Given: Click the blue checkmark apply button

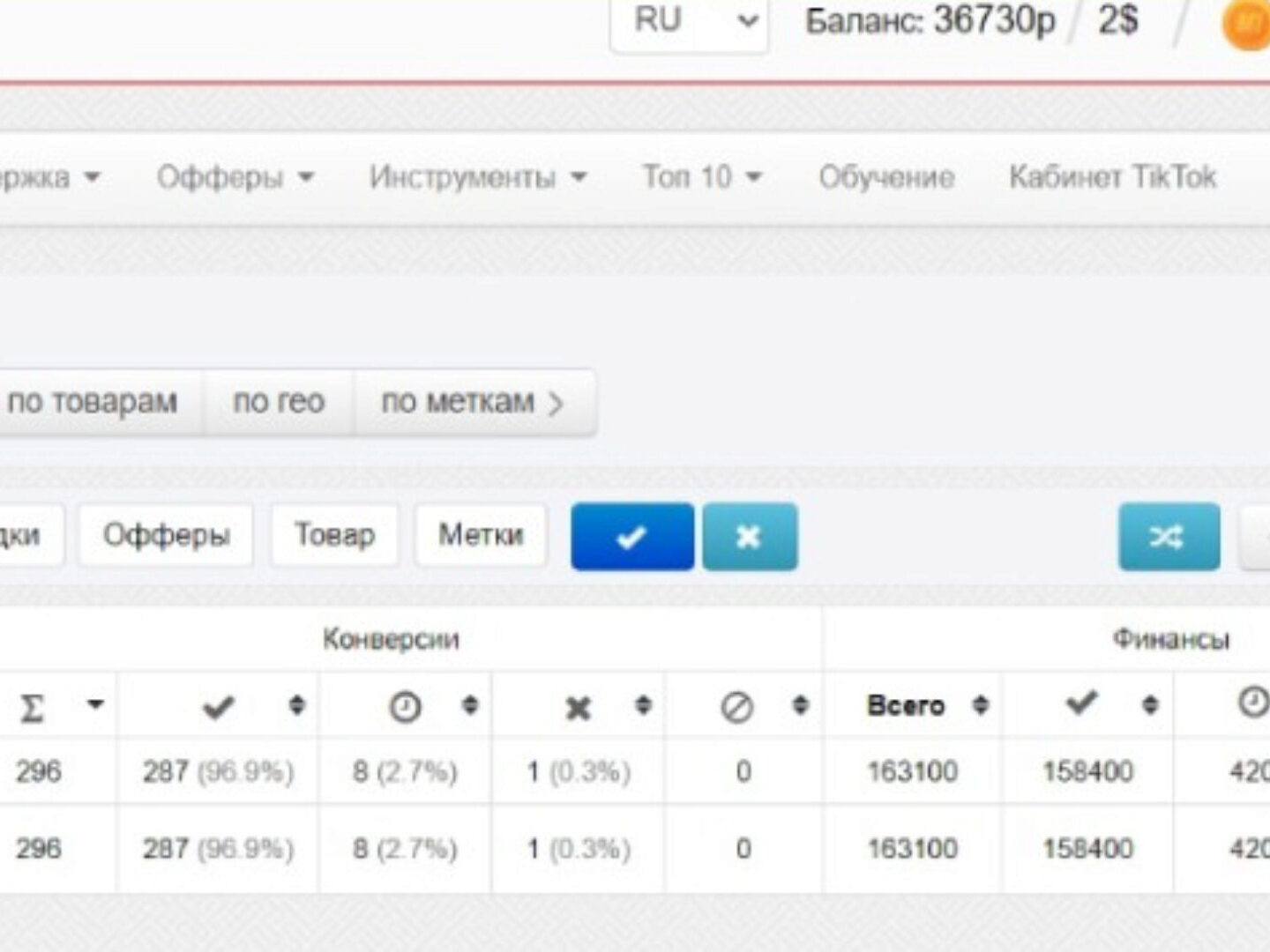Looking at the screenshot, I should [631, 537].
